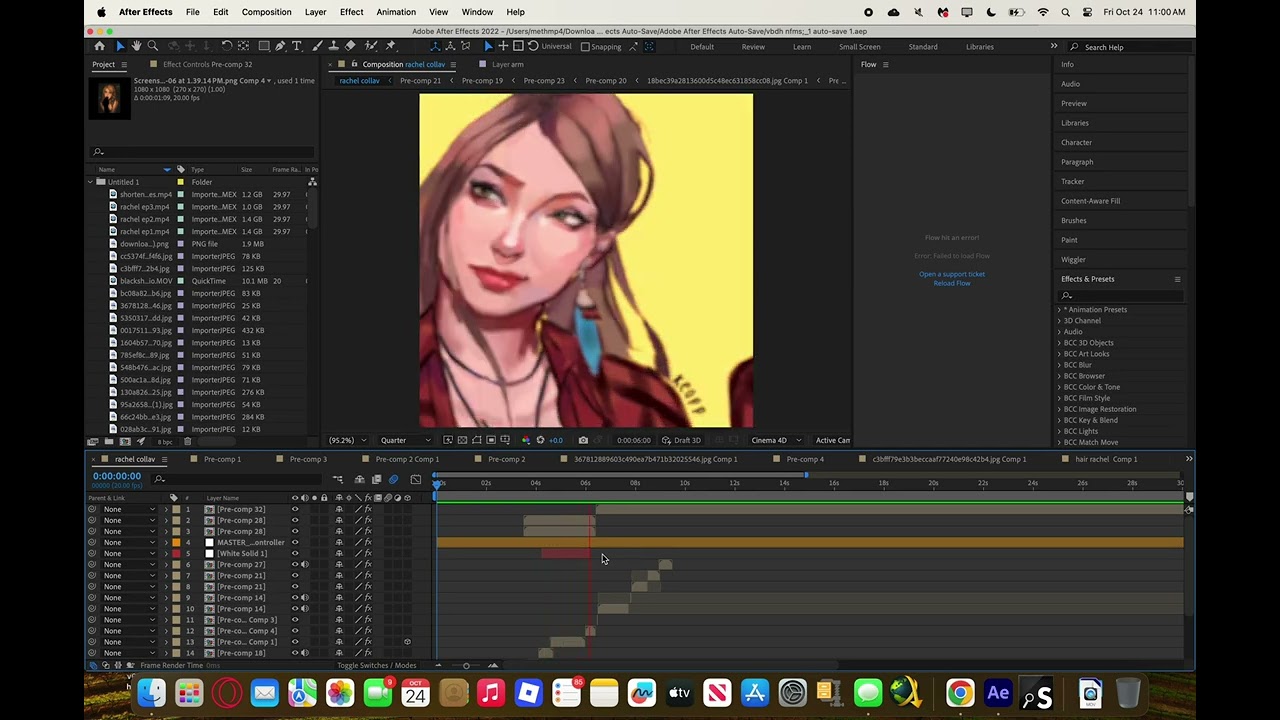This screenshot has width=1280, height=720.
Task: Toggle Draft 3D in the viewer
Action: (681, 440)
